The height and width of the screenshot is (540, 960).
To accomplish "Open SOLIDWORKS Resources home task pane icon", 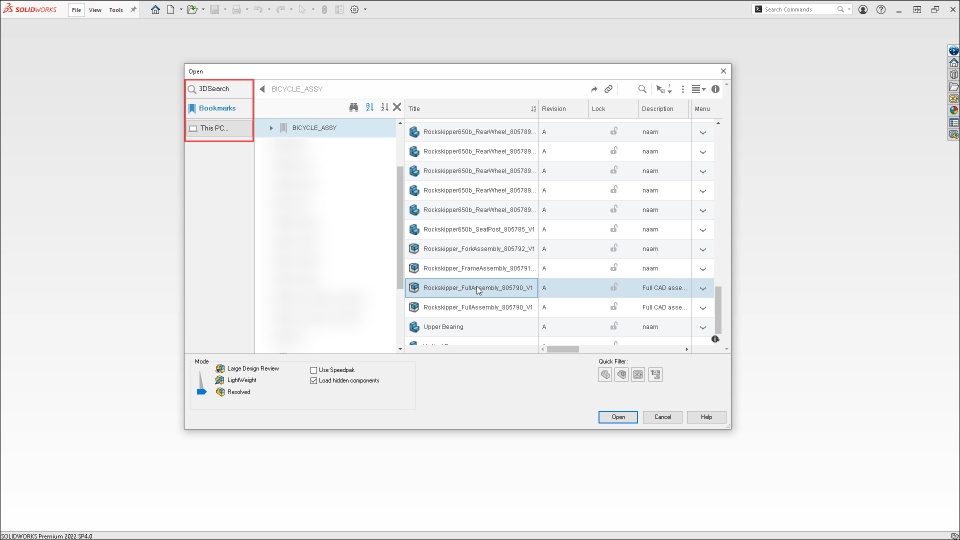I will click(x=954, y=62).
